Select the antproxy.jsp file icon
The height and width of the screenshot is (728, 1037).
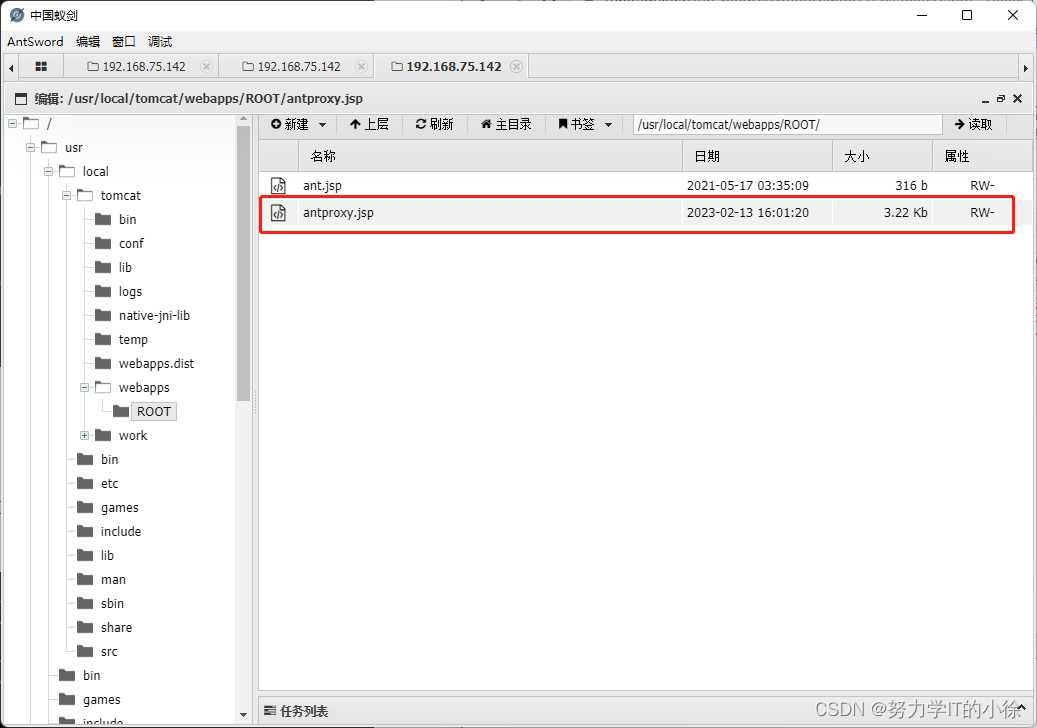[x=278, y=213]
